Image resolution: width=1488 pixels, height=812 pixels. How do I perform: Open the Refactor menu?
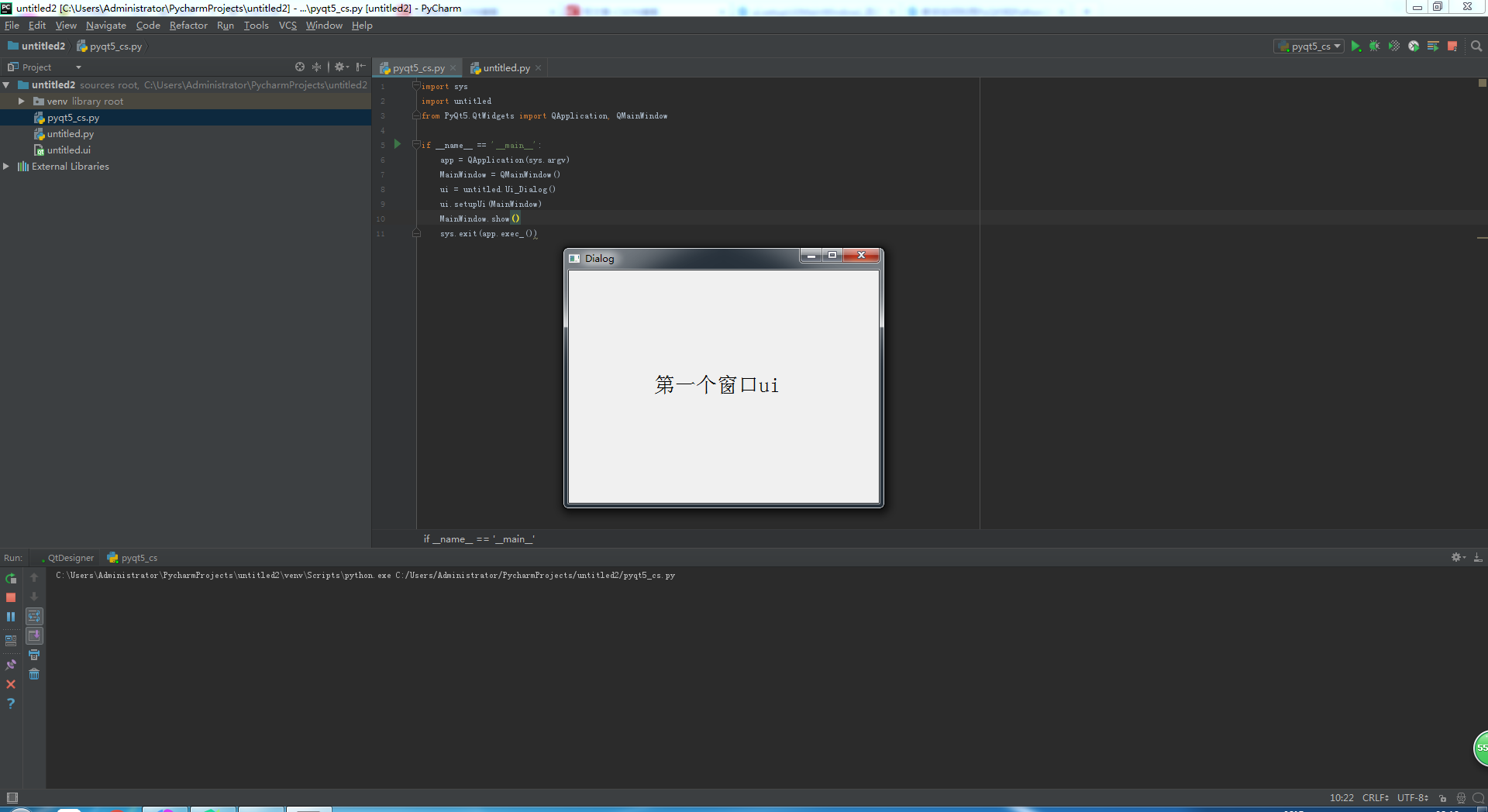(188, 26)
